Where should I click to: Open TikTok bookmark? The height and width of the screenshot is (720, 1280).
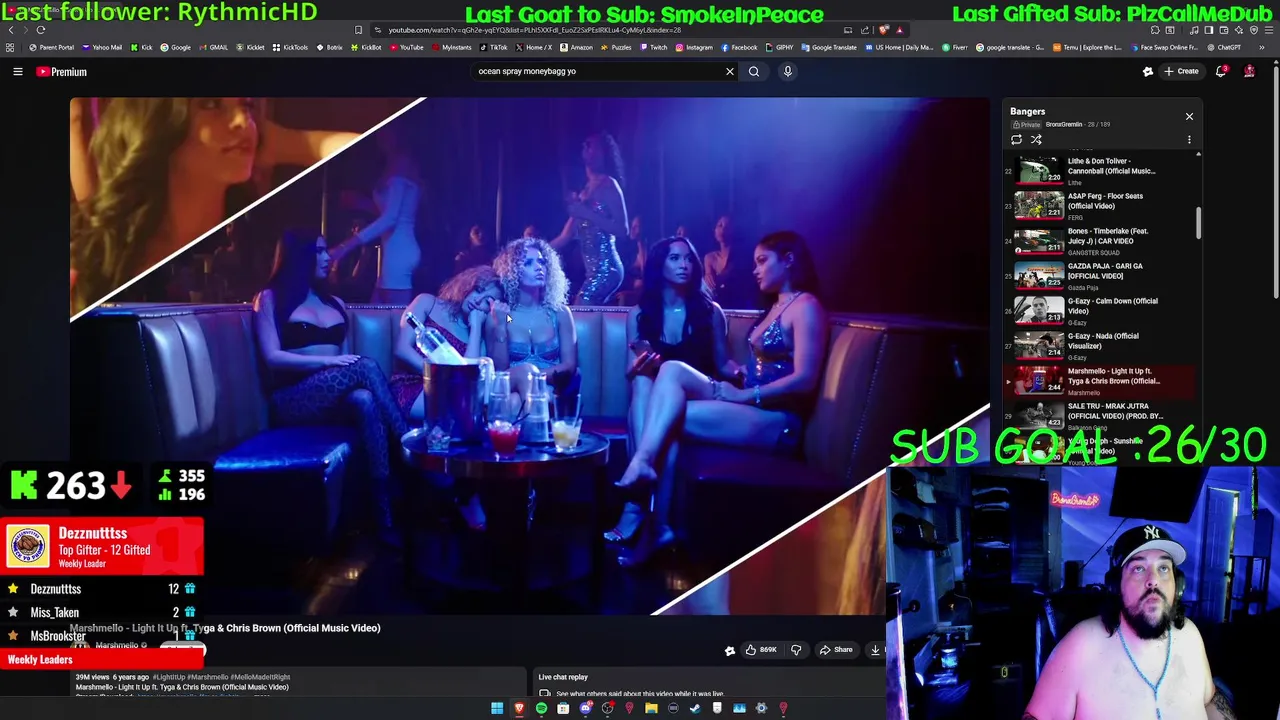click(x=493, y=47)
